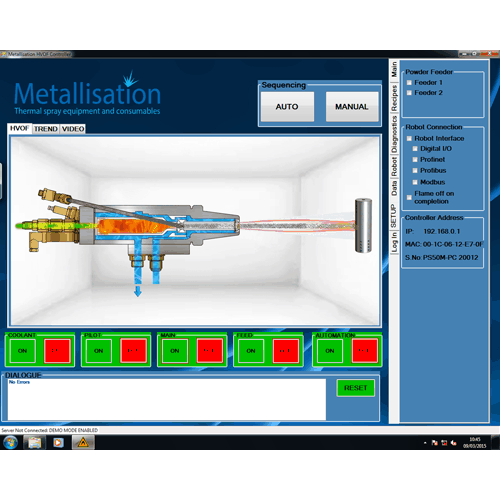The height and width of the screenshot is (500, 500).
Task: Open the Diagnostics vertical tab
Action: [394, 134]
